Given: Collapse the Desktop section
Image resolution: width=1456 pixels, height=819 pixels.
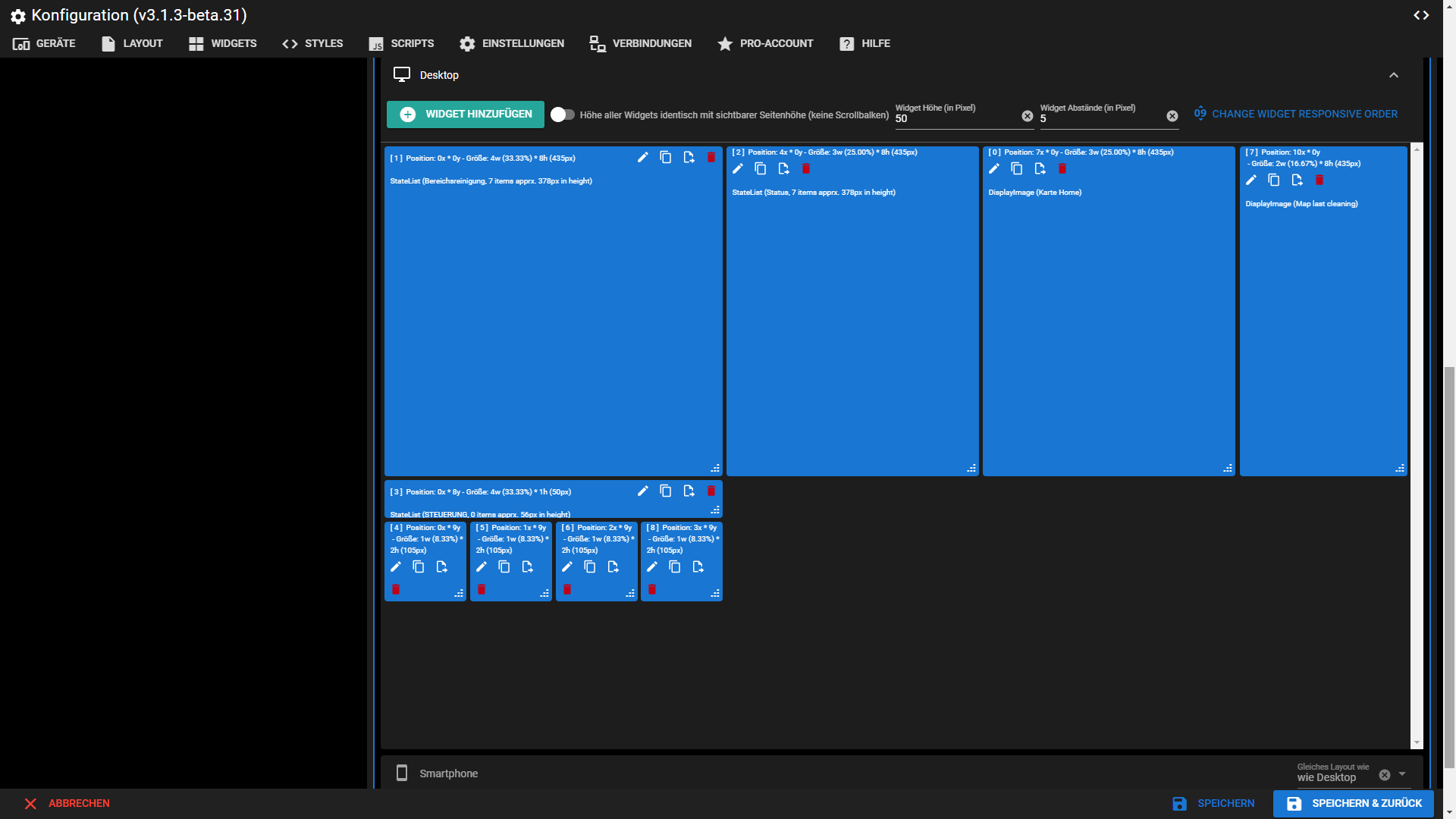Looking at the screenshot, I should (x=1393, y=75).
